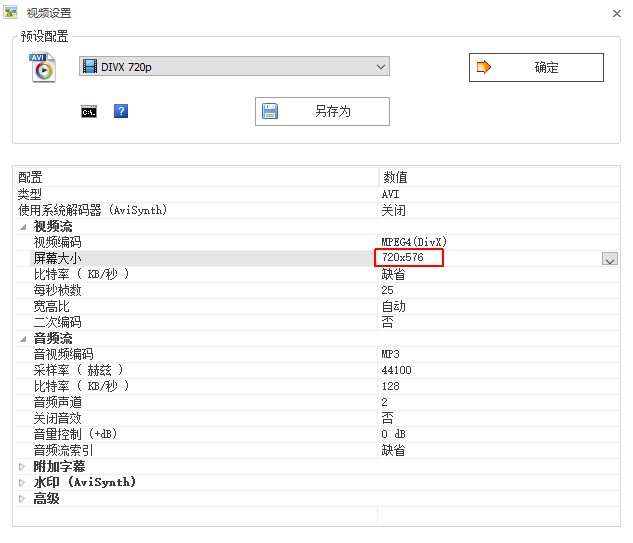Select the 二次编码 row
The image size is (633, 543).
(317, 322)
